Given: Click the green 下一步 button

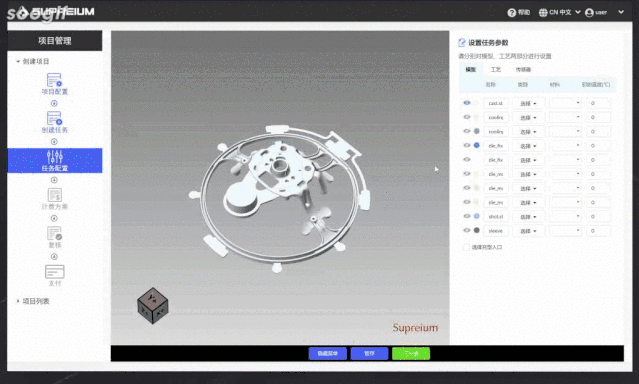Looking at the screenshot, I should click(x=411, y=353).
